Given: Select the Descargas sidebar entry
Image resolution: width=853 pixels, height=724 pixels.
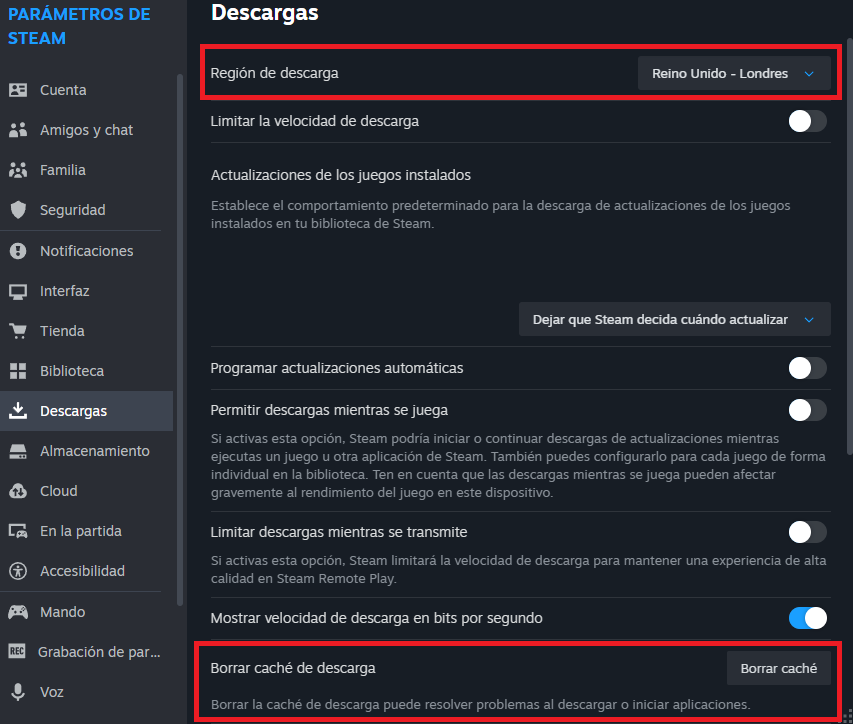Looking at the screenshot, I should click(x=86, y=411).
